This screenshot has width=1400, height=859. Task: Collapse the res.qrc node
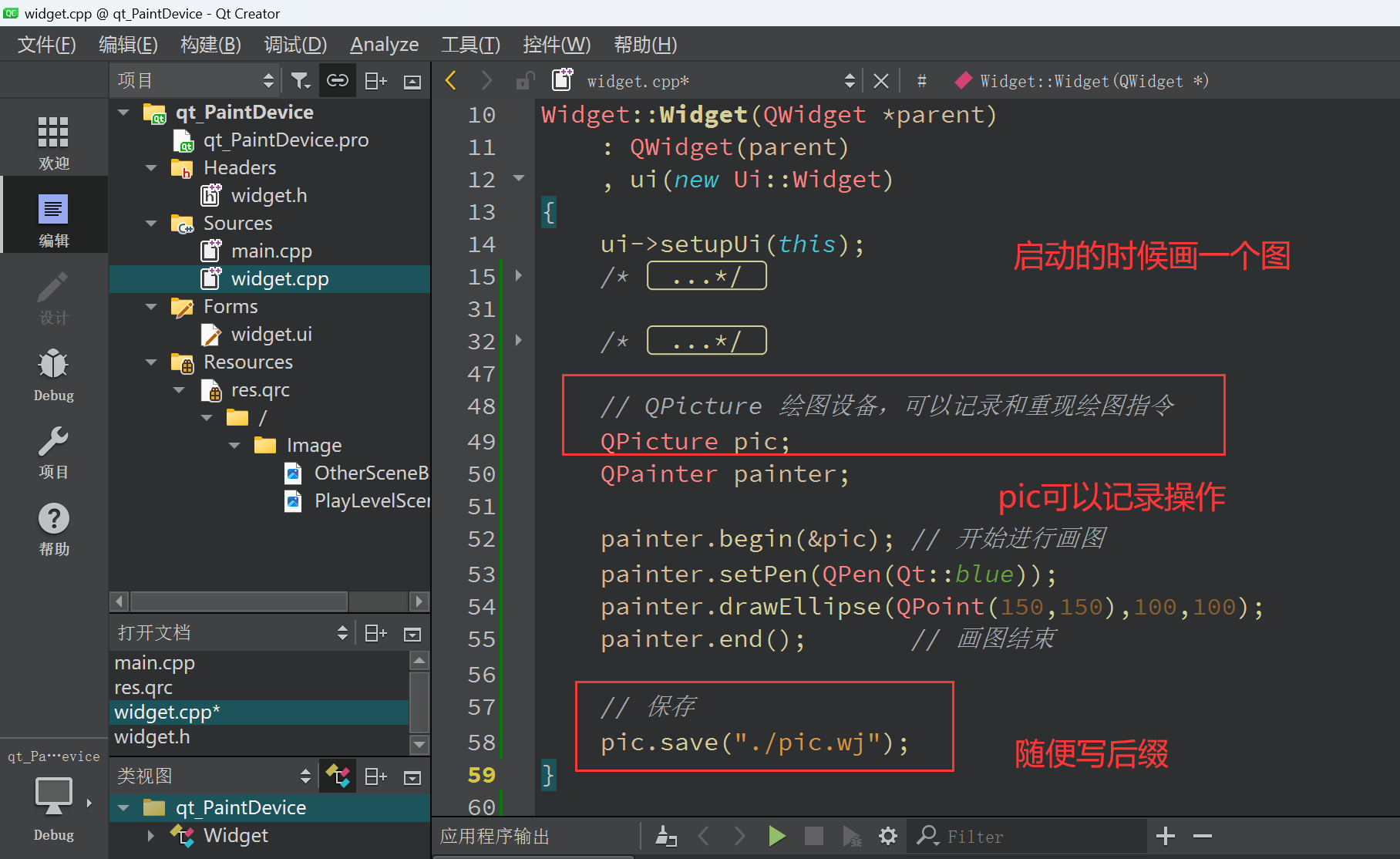click(179, 390)
